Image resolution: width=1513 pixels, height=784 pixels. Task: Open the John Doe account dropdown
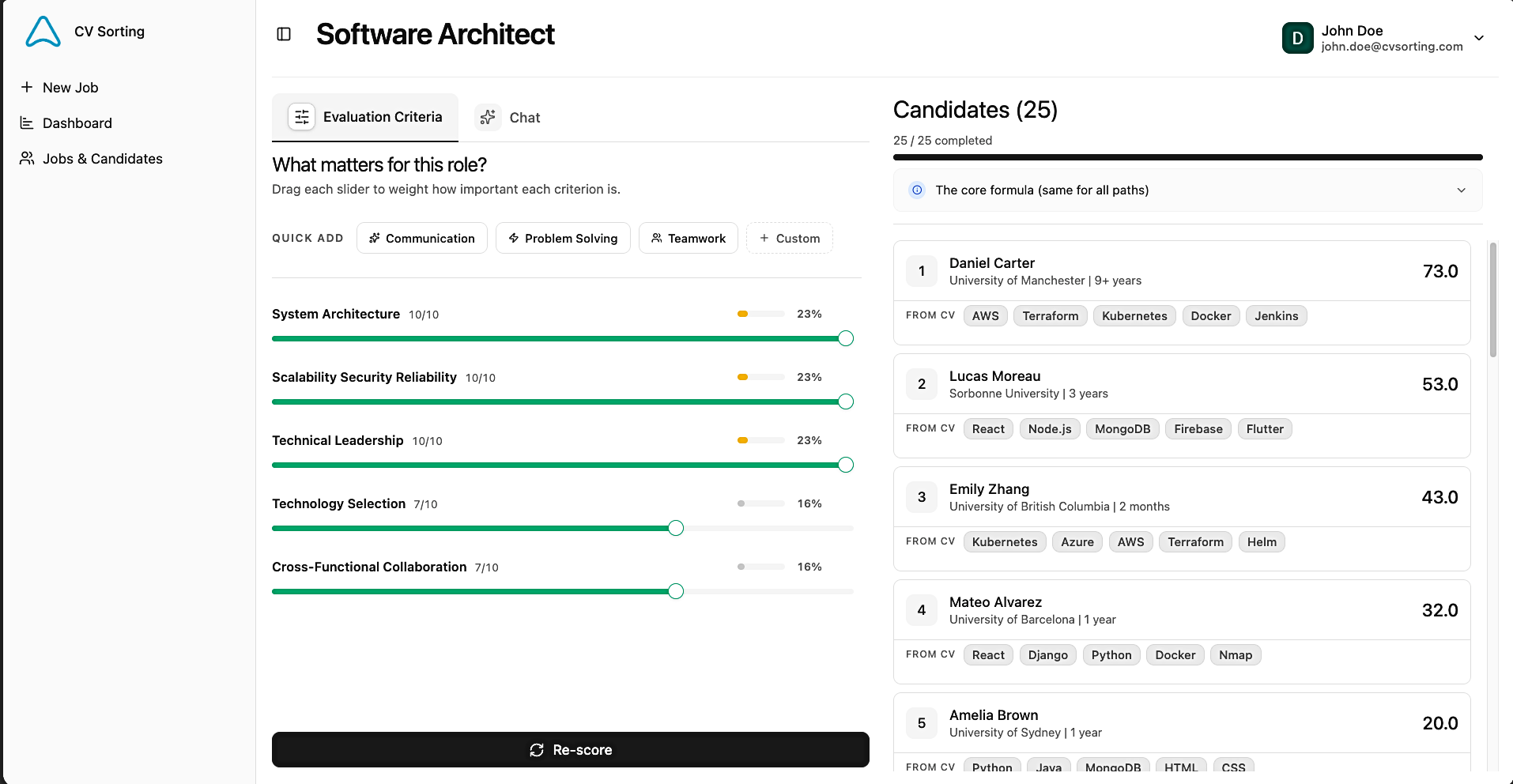coord(1480,37)
